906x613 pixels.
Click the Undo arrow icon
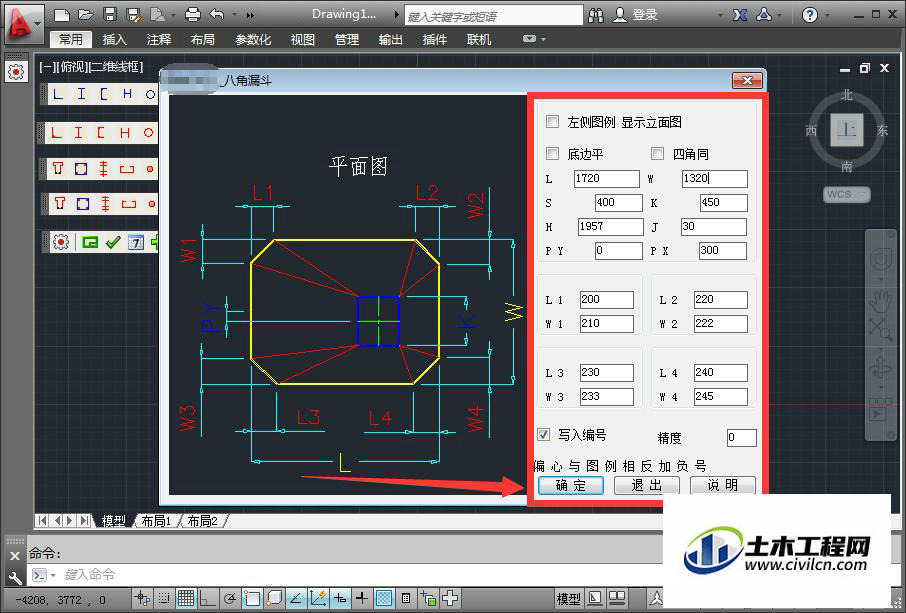(x=217, y=14)
